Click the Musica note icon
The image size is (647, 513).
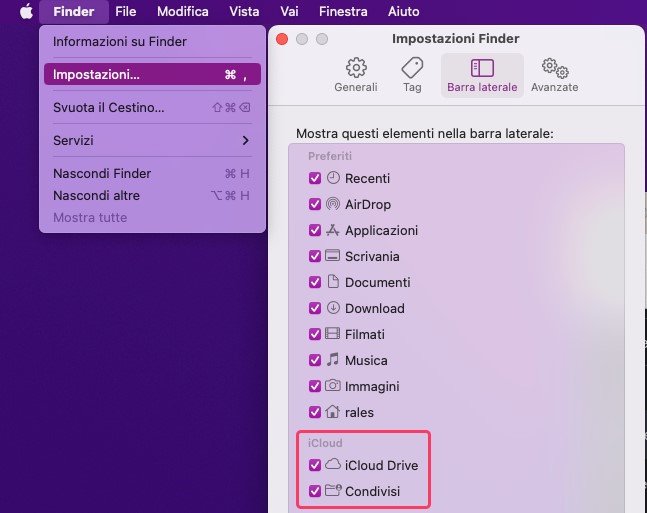(x=333, y=359)
